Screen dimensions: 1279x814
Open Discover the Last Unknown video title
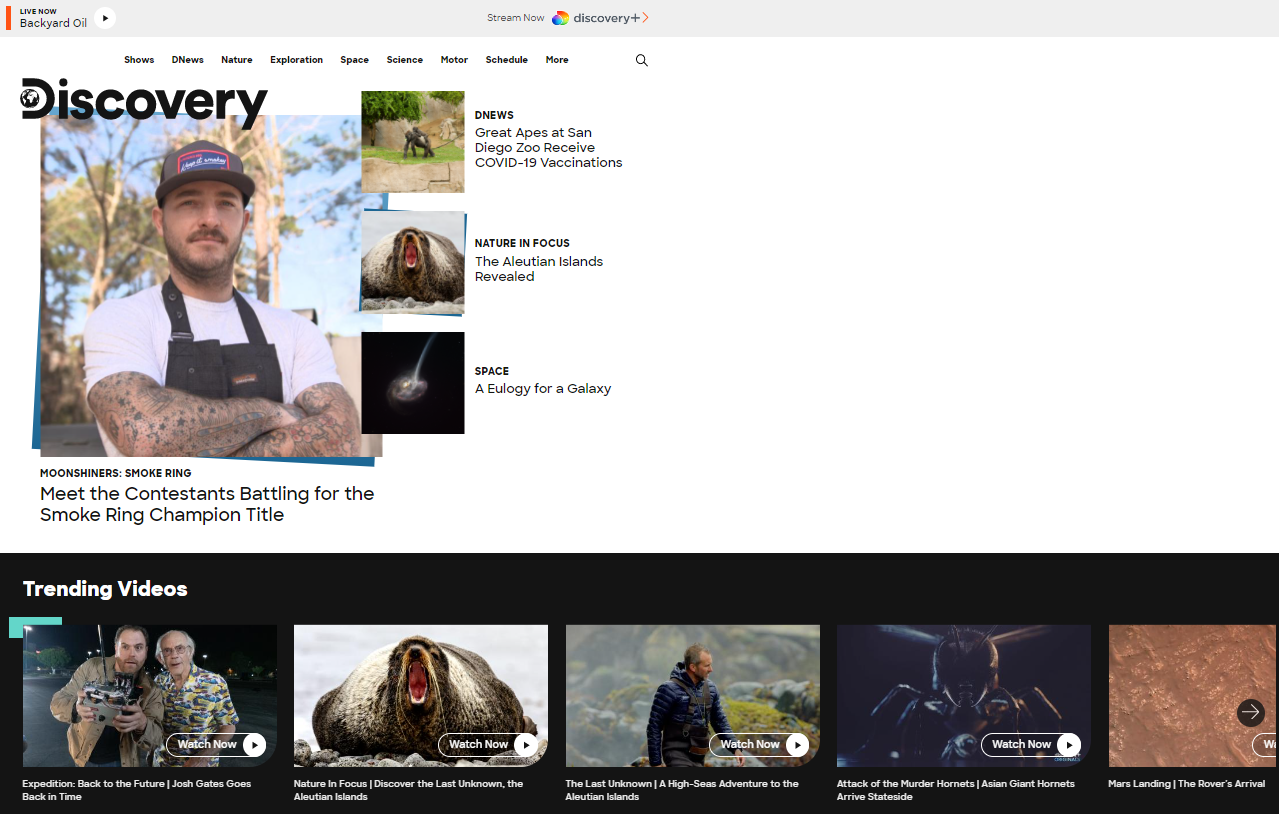[408, 790]
